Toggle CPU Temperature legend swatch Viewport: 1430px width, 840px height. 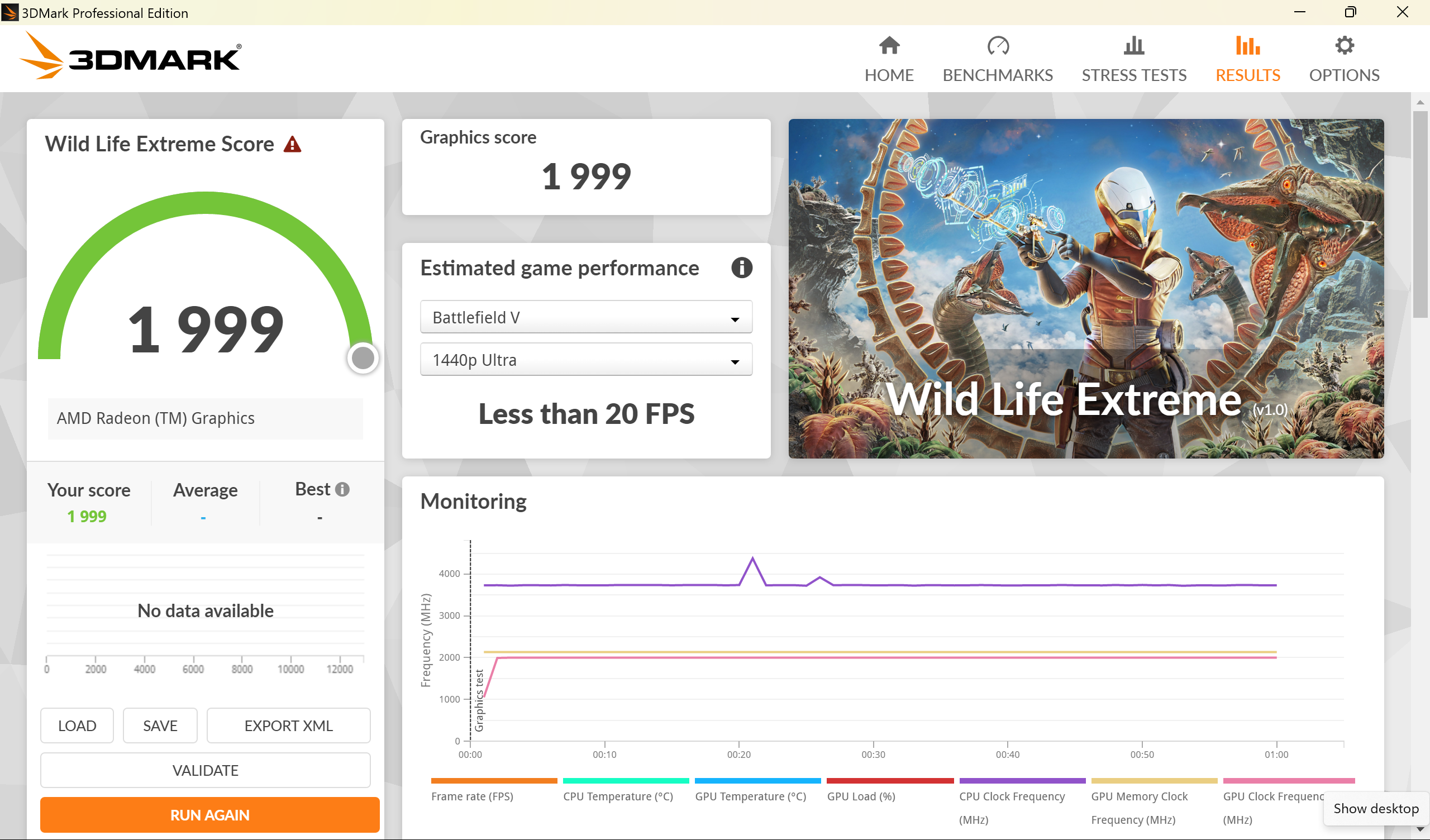click(x=625, y=780)
